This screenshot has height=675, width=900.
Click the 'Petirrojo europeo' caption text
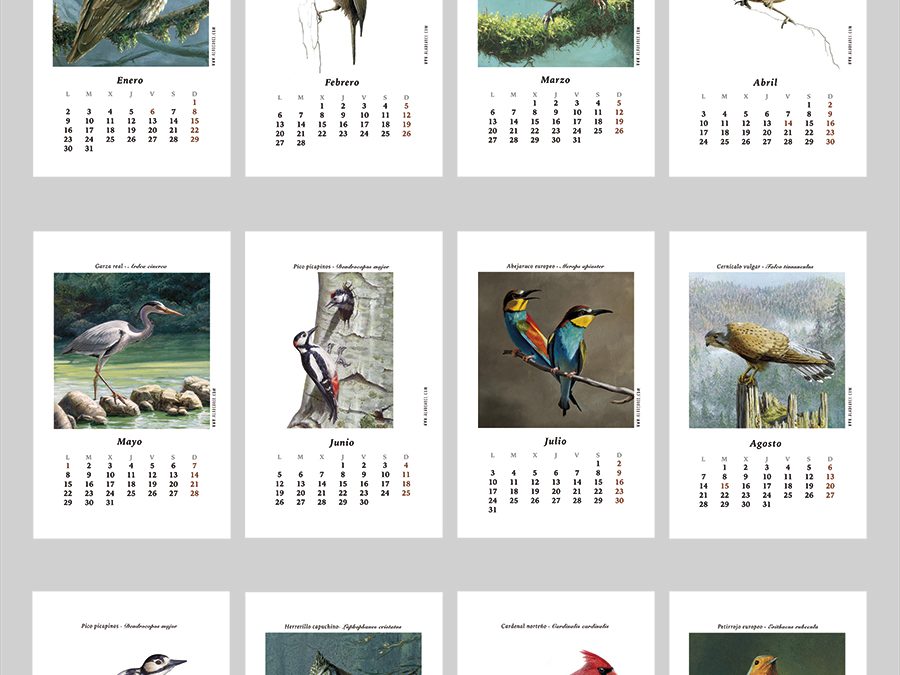[x=738, y=626]
